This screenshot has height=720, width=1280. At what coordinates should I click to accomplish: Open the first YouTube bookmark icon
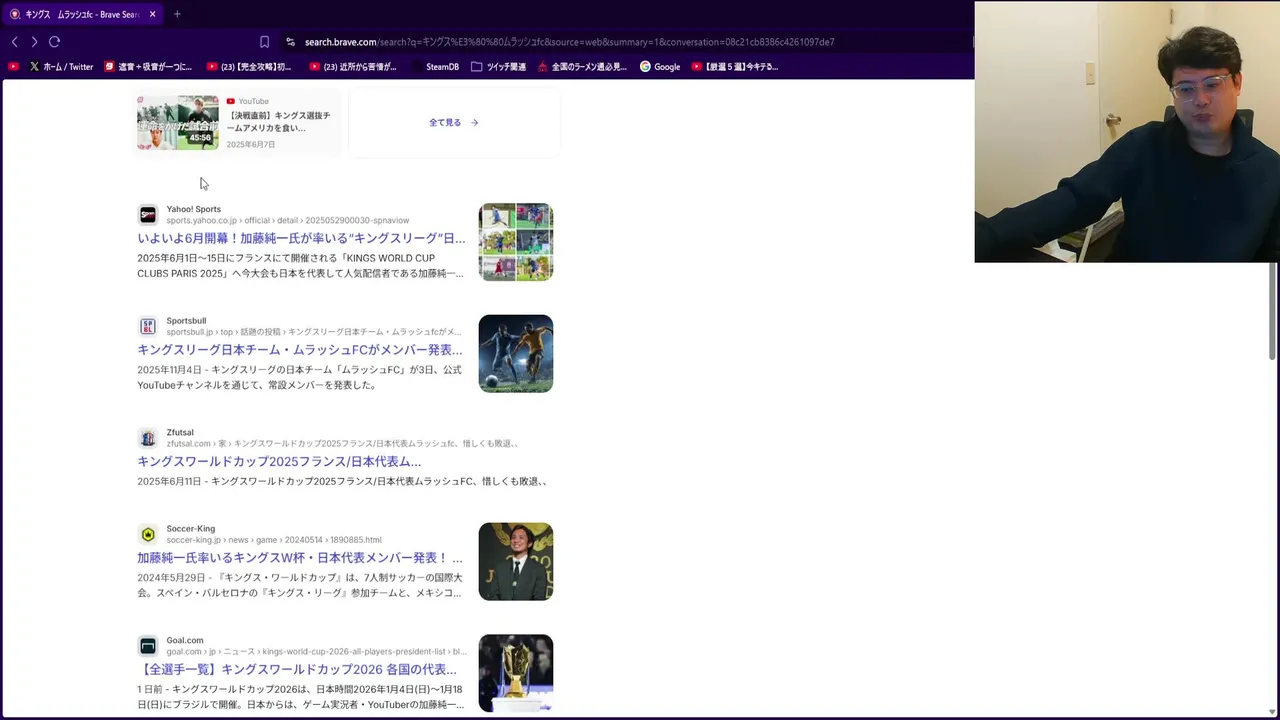[x=13, y=67]
